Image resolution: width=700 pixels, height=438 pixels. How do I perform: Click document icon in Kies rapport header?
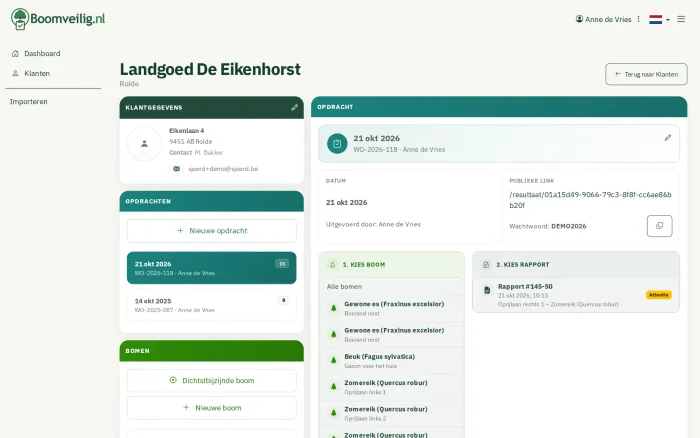pos(486,265)
